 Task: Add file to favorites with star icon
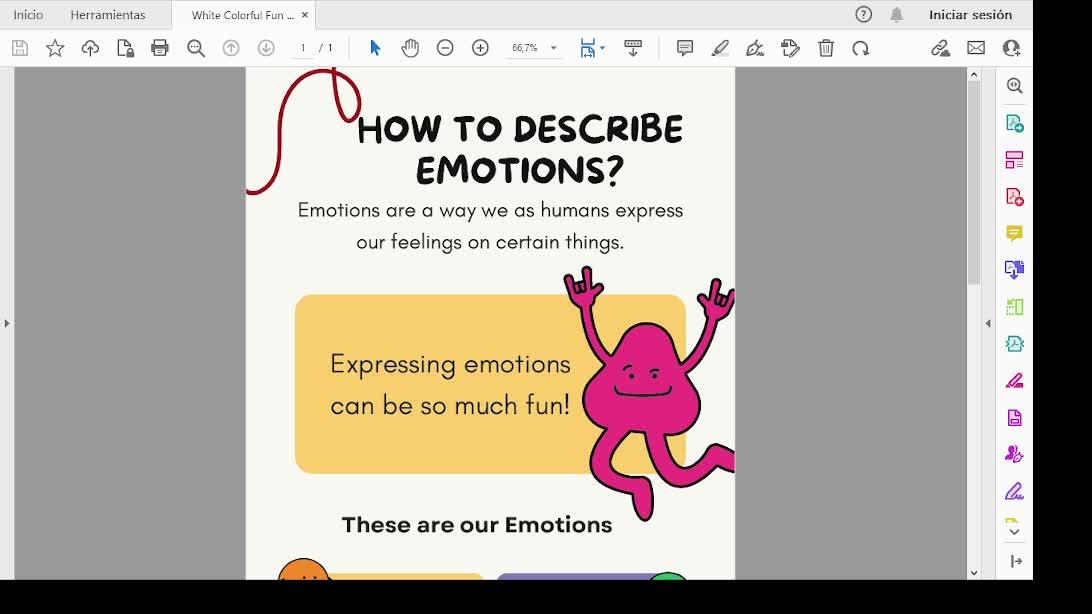pyautogui.click(x=55, y=48)
